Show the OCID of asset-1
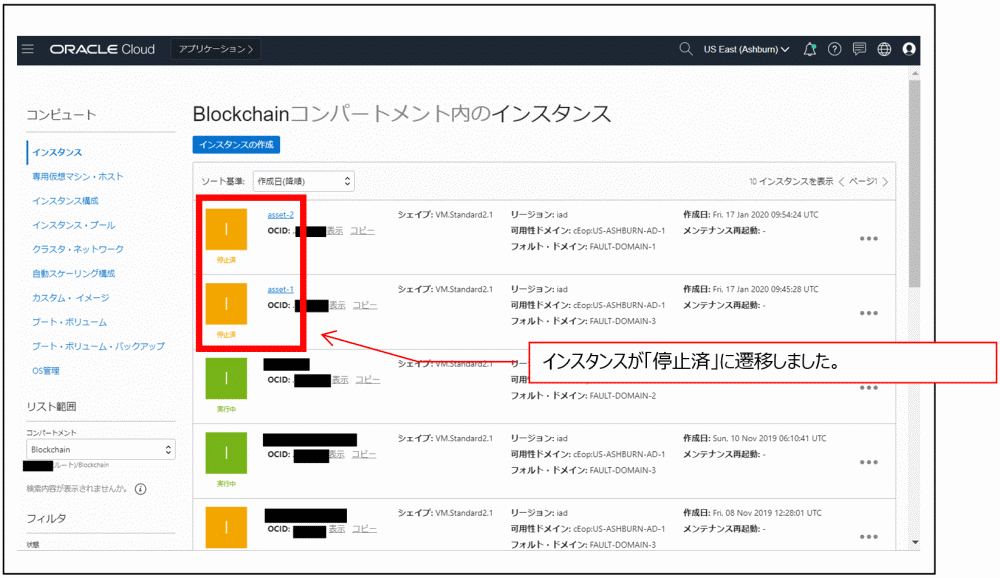Image resolution: width=1000 pixels, height=578 pixels. point(337,306)
